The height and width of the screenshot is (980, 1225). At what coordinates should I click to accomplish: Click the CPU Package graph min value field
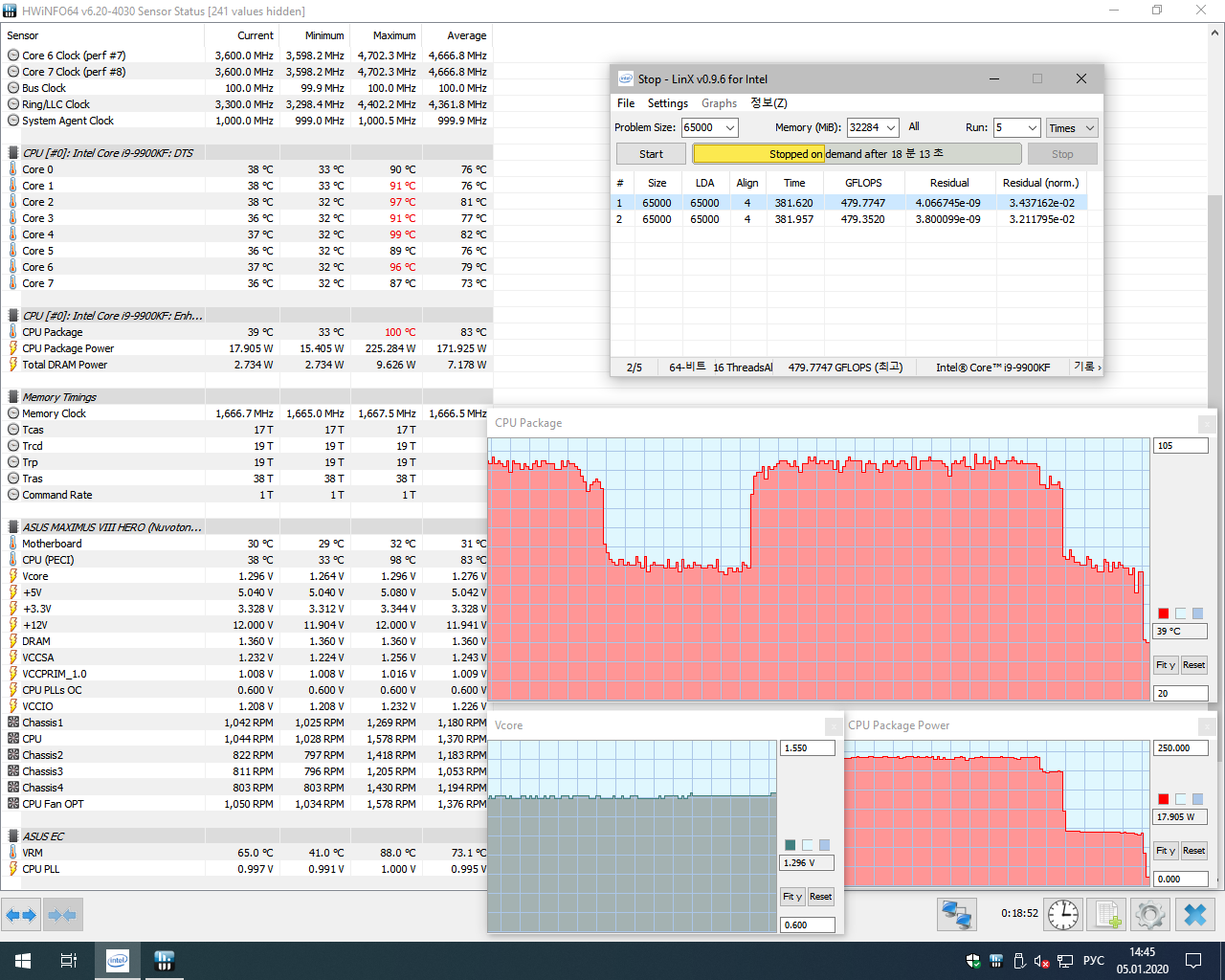click(x=1181, y=693)
